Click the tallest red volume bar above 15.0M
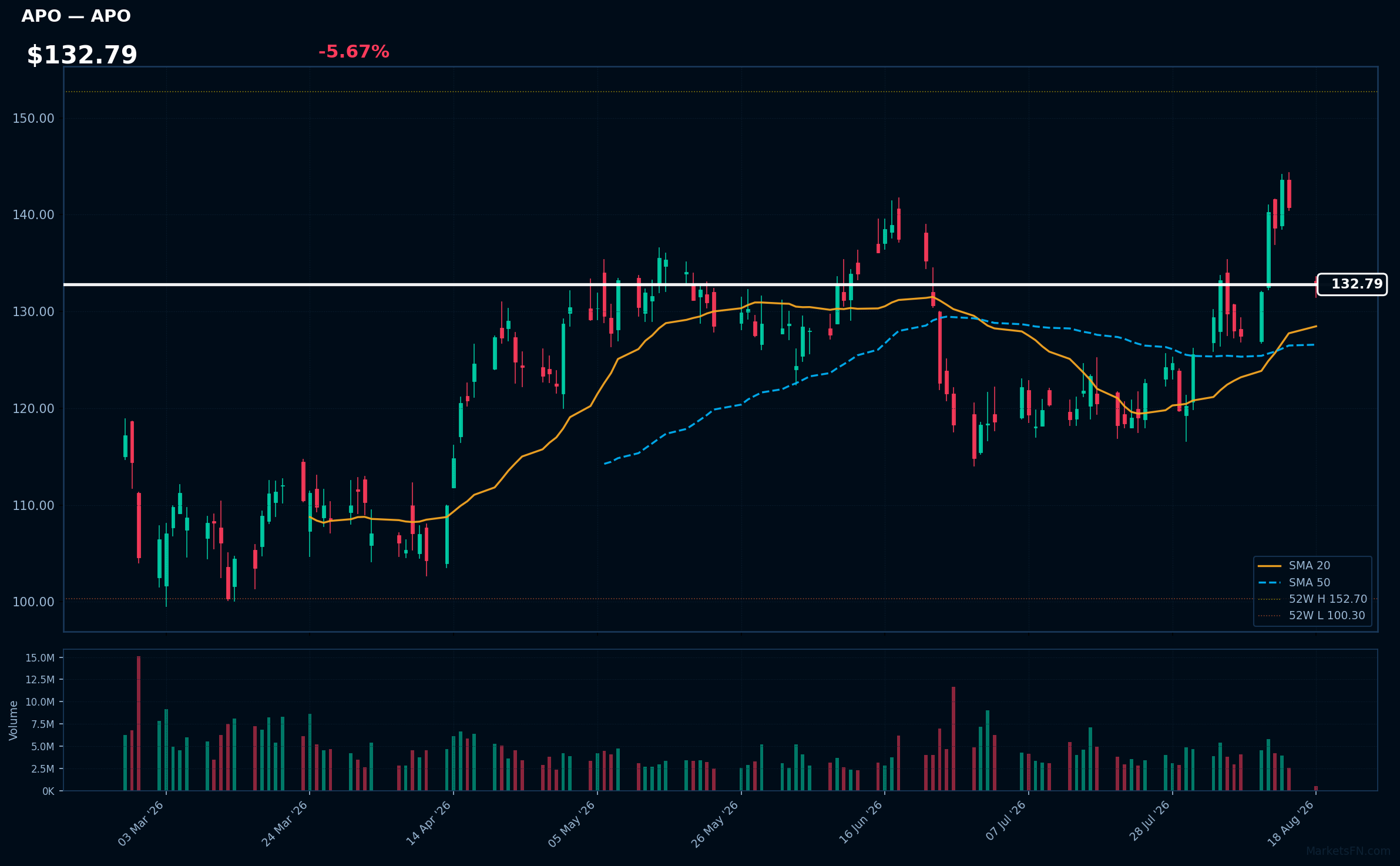 (x=139, y=723)
